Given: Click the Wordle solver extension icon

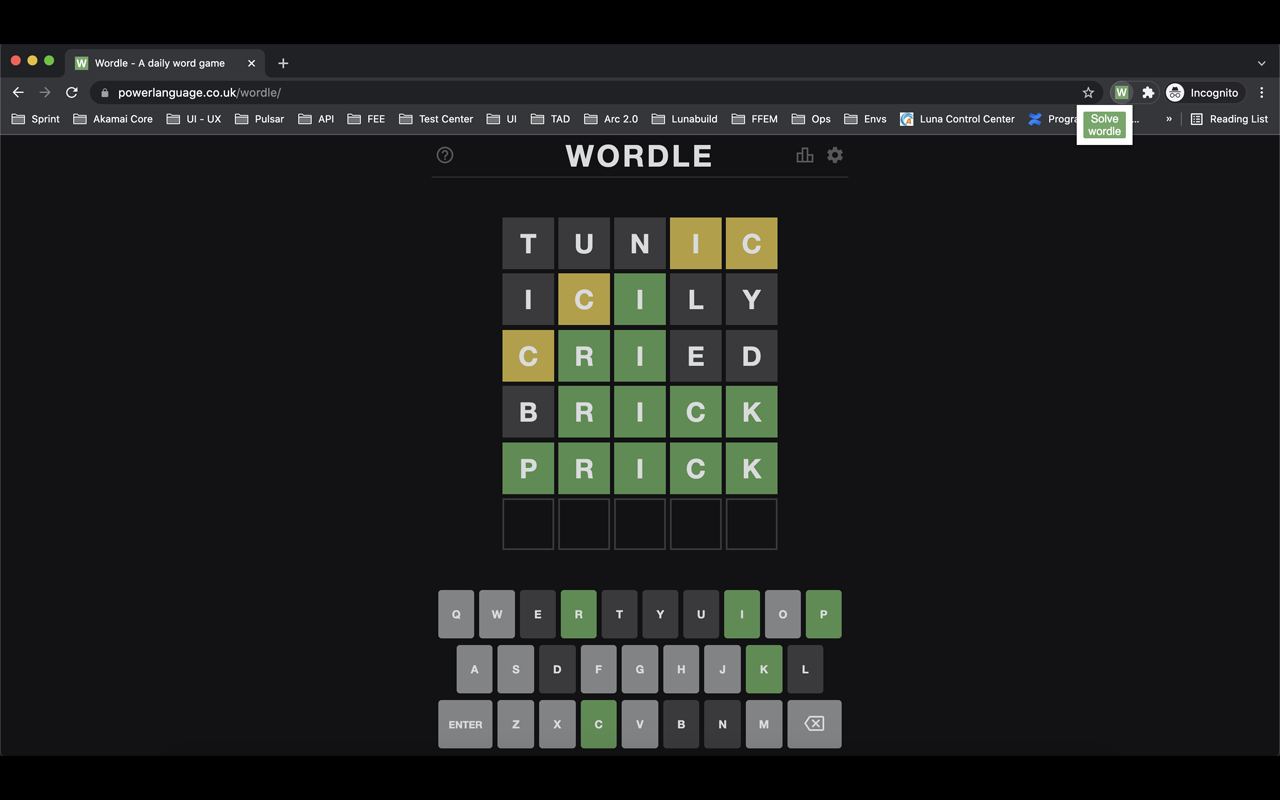Looking at the screenshot, I should (1121, 92).
